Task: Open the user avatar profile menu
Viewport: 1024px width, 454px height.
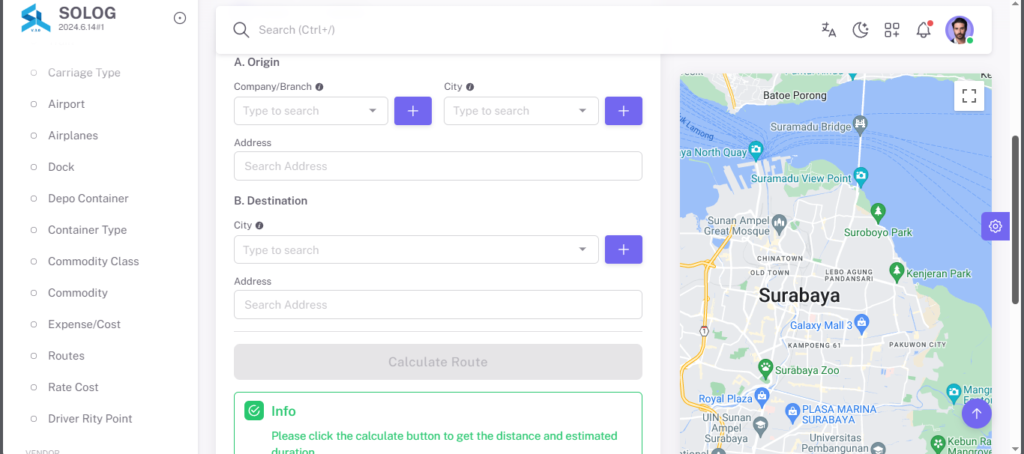Action: 959,30
